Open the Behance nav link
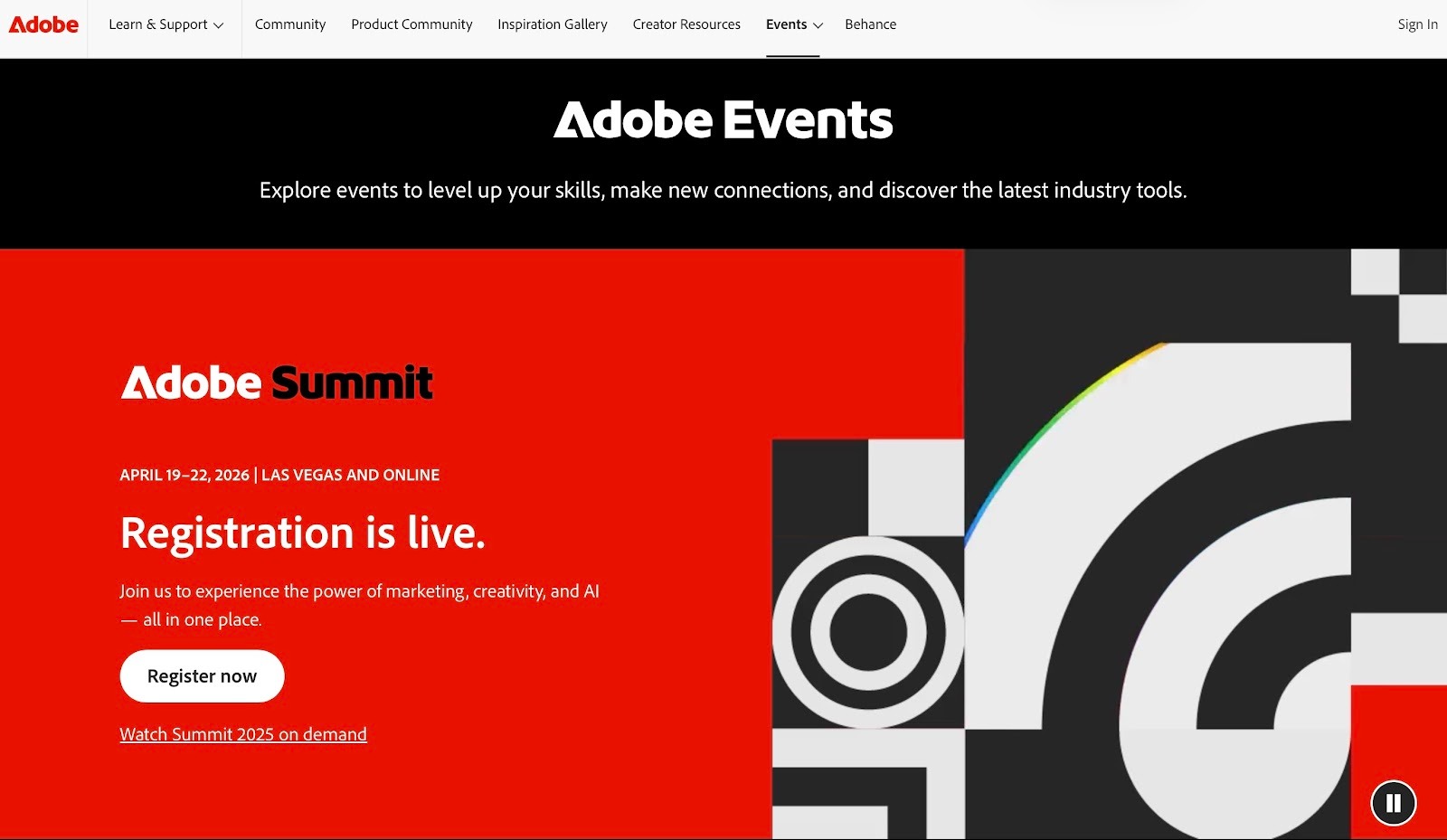The width and height of the screenshot is (1447, 840). (x=871, y=24)
